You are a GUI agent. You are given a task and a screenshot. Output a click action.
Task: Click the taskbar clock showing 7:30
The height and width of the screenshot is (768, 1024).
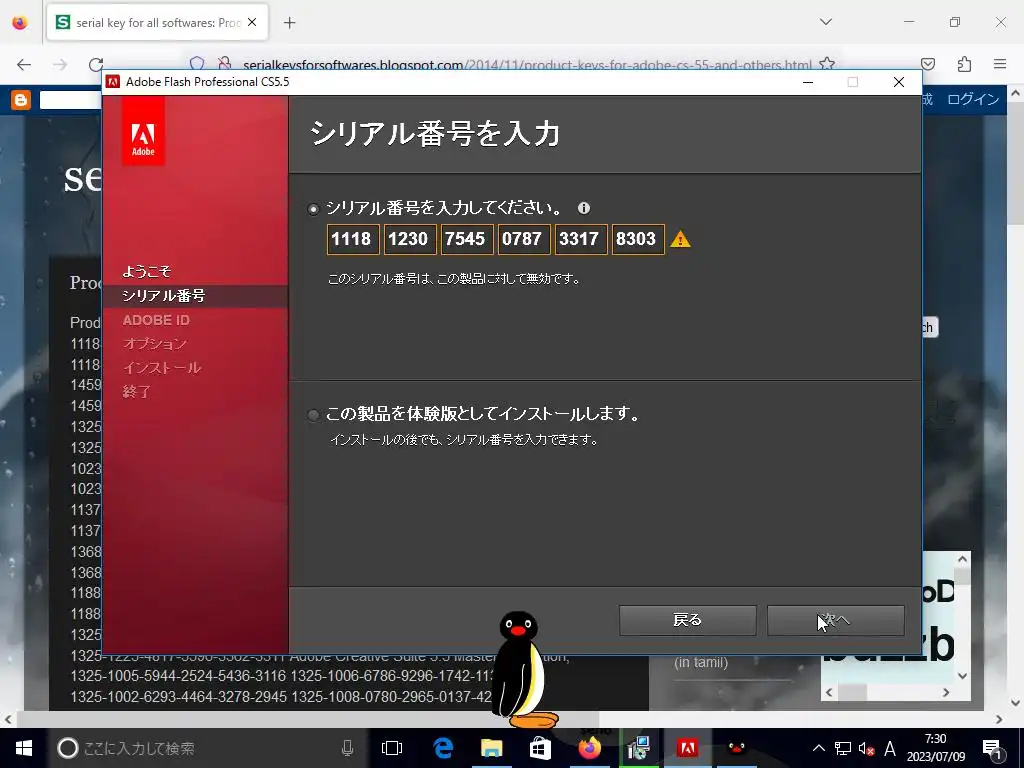coord(935,748)
